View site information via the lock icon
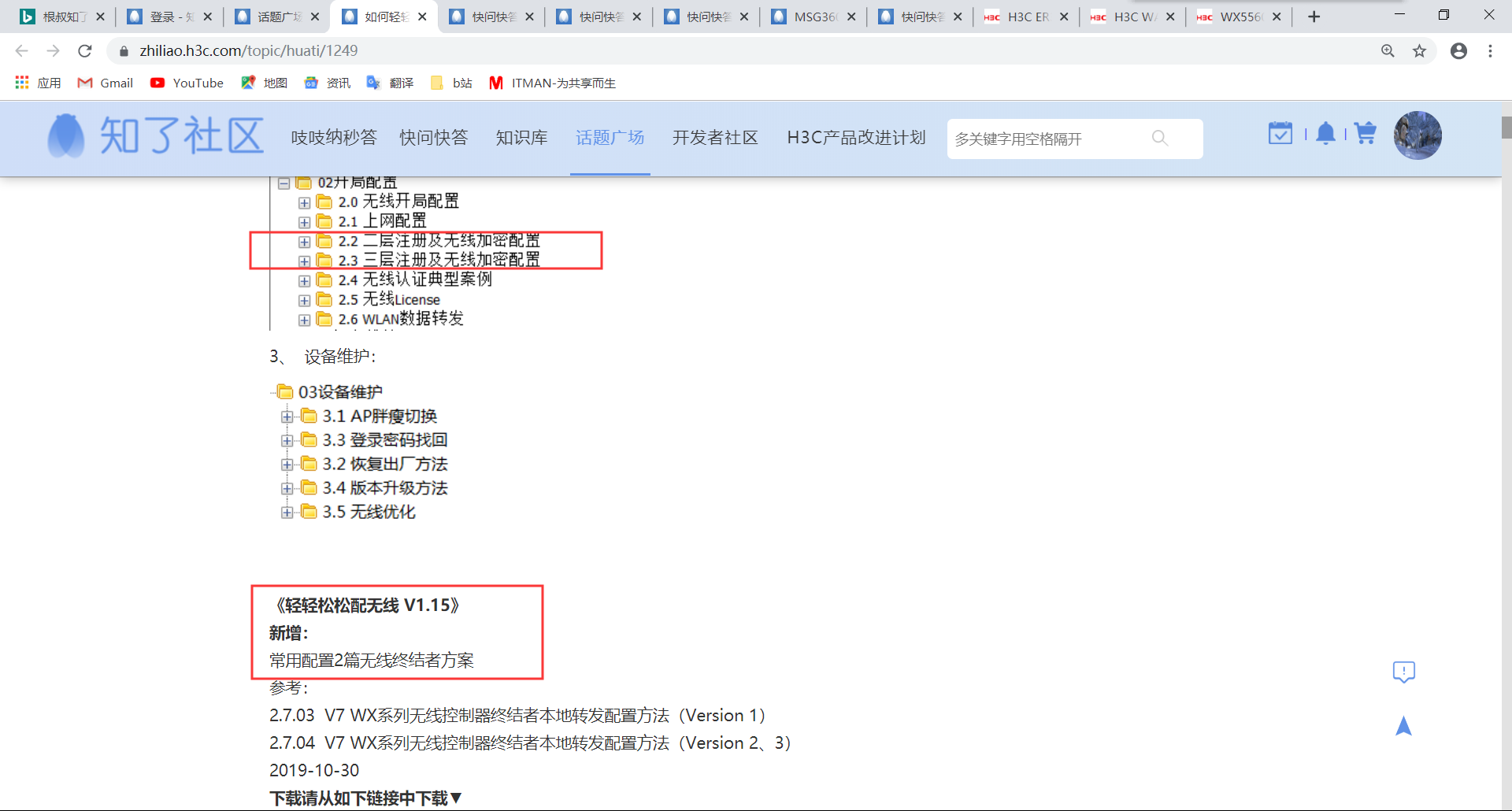The height and width of the screenshot is (811, 1512). [x=124, y=51]
